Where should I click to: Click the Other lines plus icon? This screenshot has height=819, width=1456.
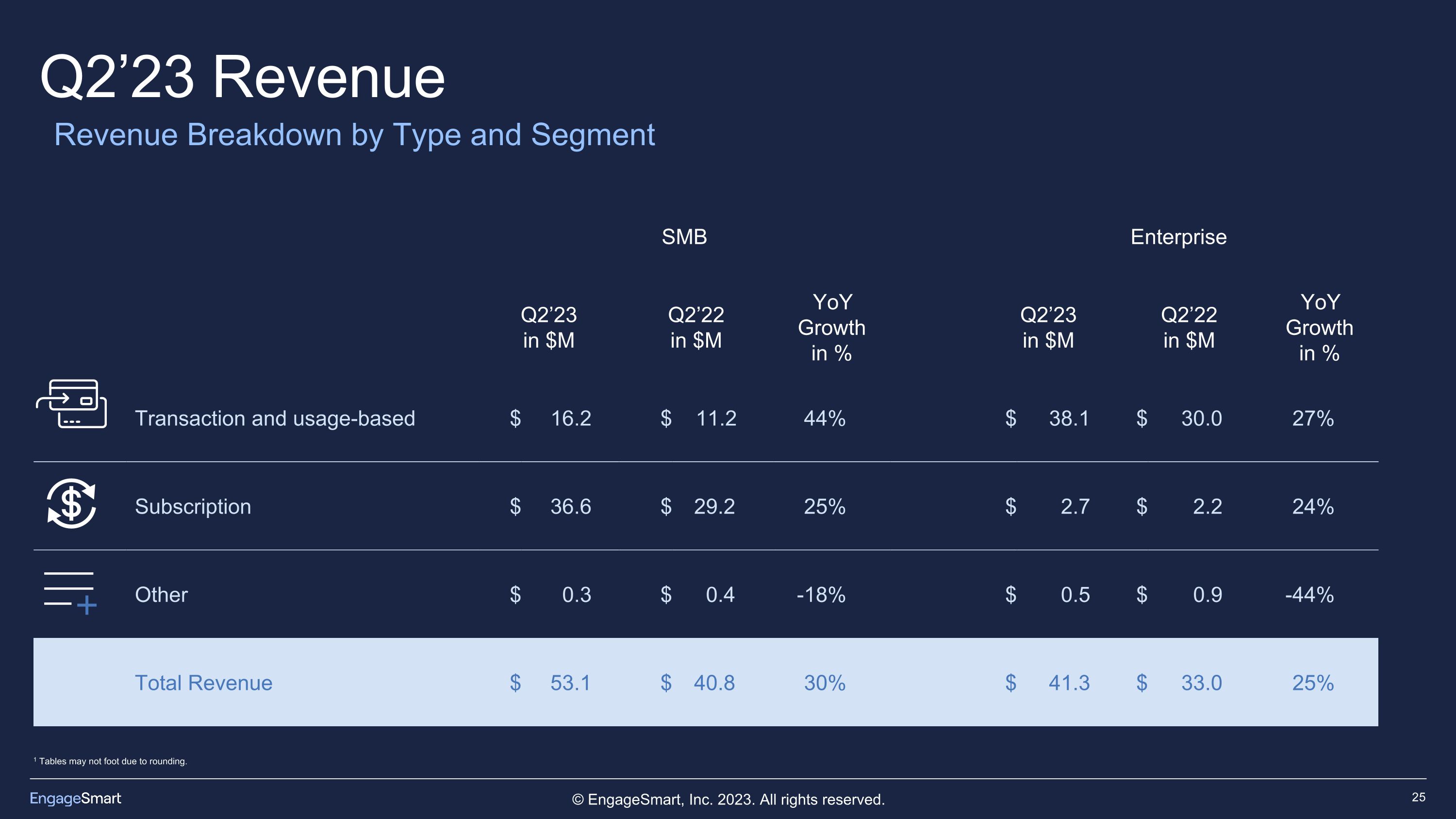(x=70, y=592)
